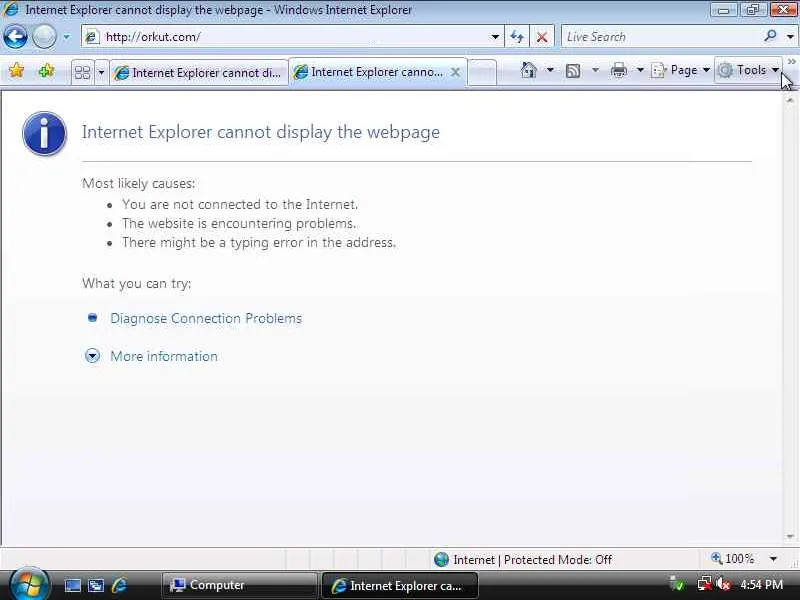Screen dimensions: 800x600
Task: Click Show Desktop quick launch icon
Action: tap(72, 585)
